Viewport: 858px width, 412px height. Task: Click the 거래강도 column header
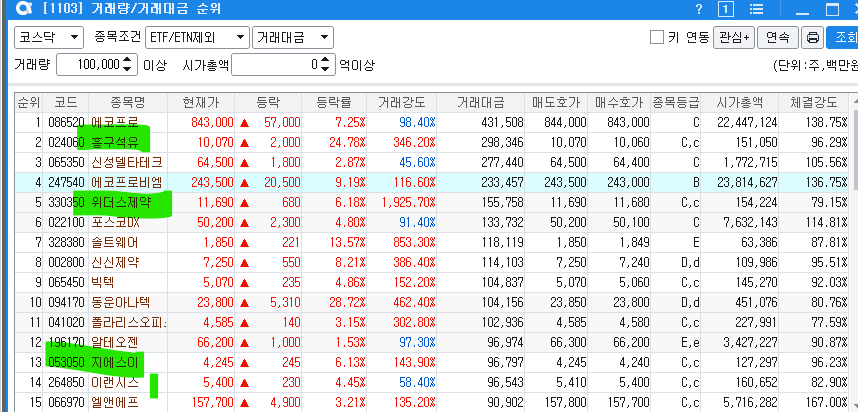point(401,102)
